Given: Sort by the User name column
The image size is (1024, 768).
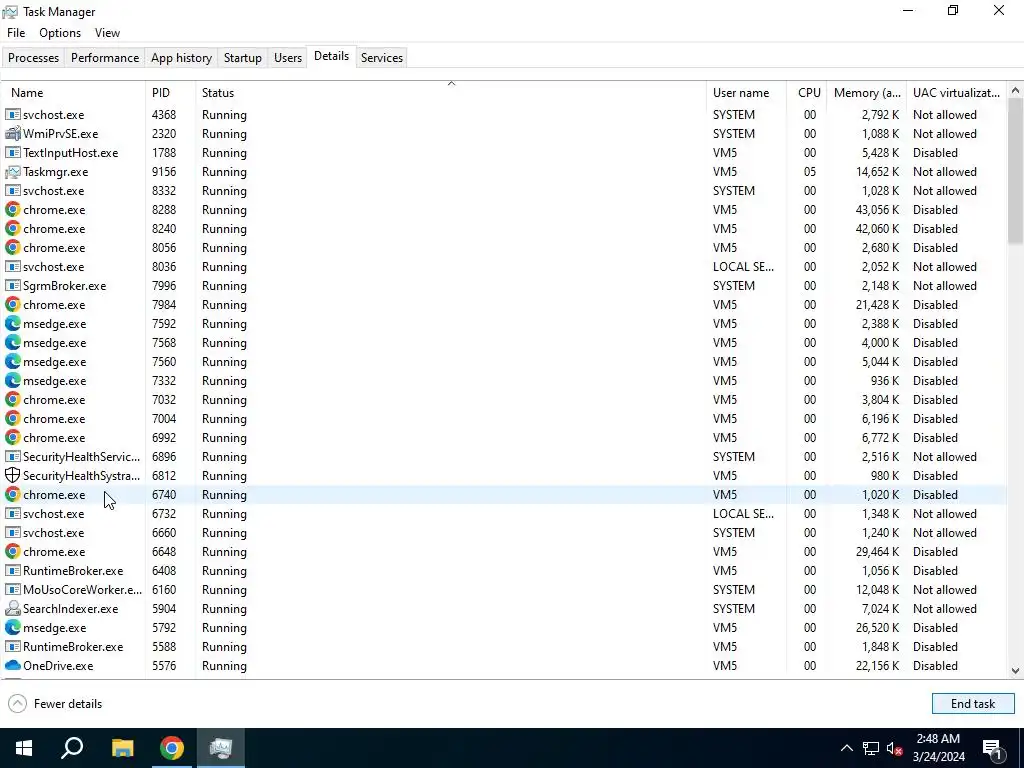Looking at the screenshot, I should (x=746, y=93).
